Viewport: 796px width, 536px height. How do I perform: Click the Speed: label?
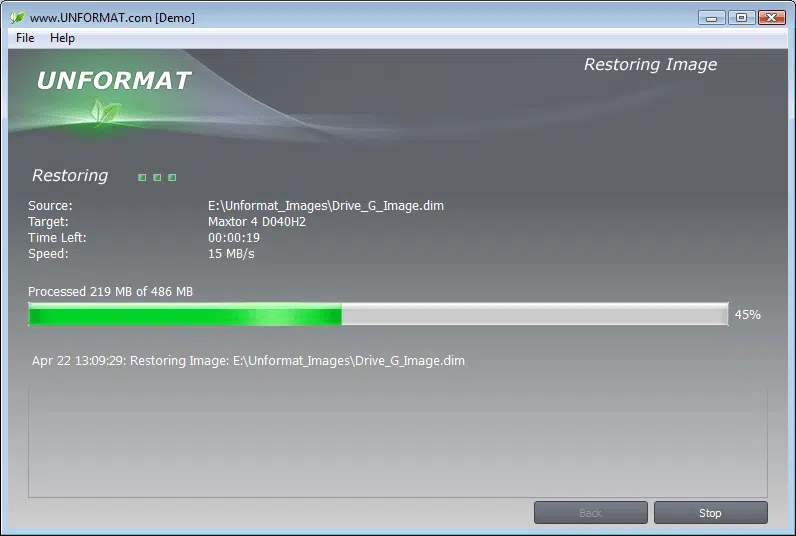48,254
